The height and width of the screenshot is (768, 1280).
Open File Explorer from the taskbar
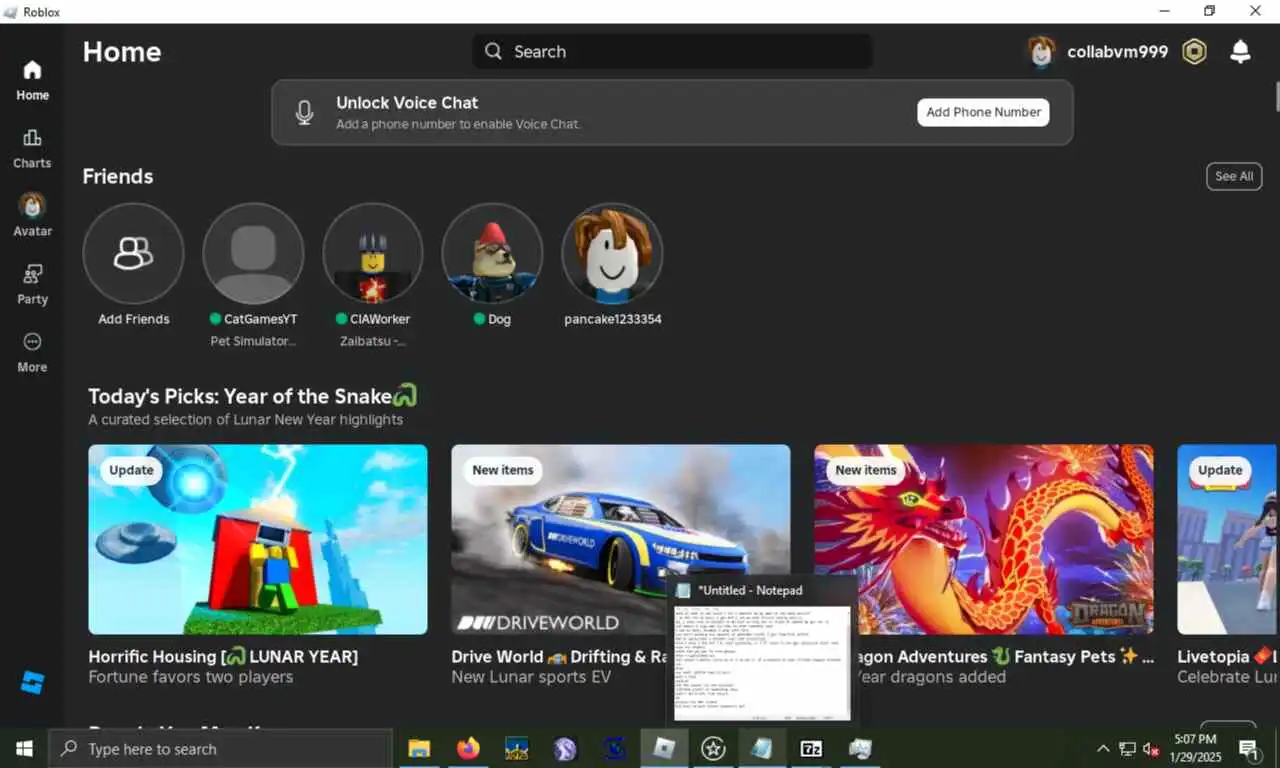(x=419, y=749)
